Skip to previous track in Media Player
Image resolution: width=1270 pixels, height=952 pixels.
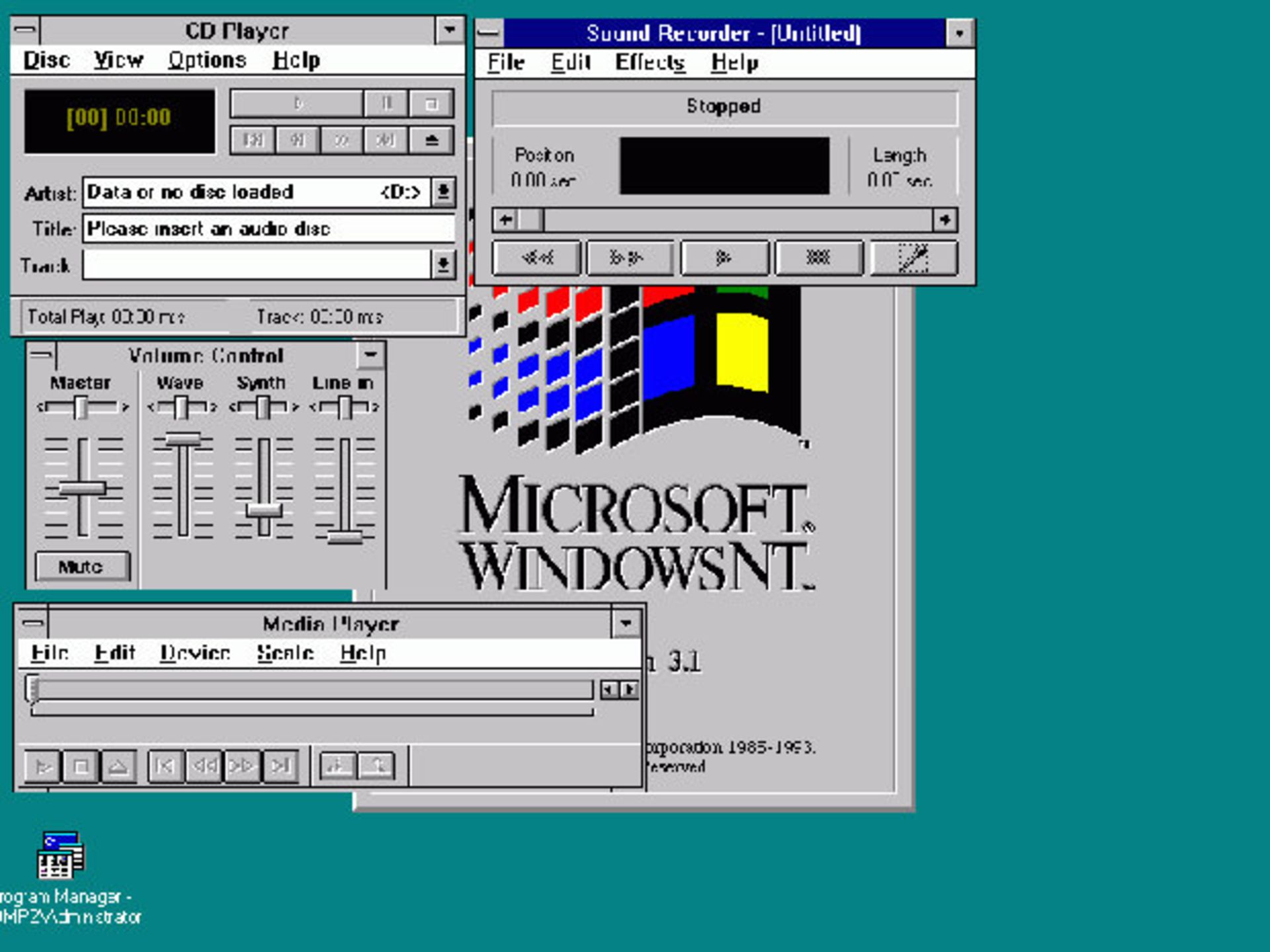pos(165,766)
